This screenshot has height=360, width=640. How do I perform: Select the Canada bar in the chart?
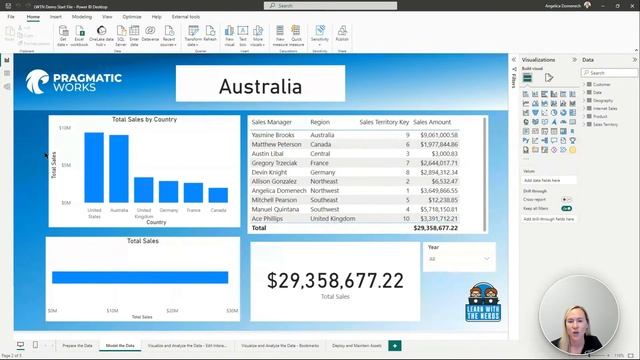pyautogui.click(x=218, y=195)
